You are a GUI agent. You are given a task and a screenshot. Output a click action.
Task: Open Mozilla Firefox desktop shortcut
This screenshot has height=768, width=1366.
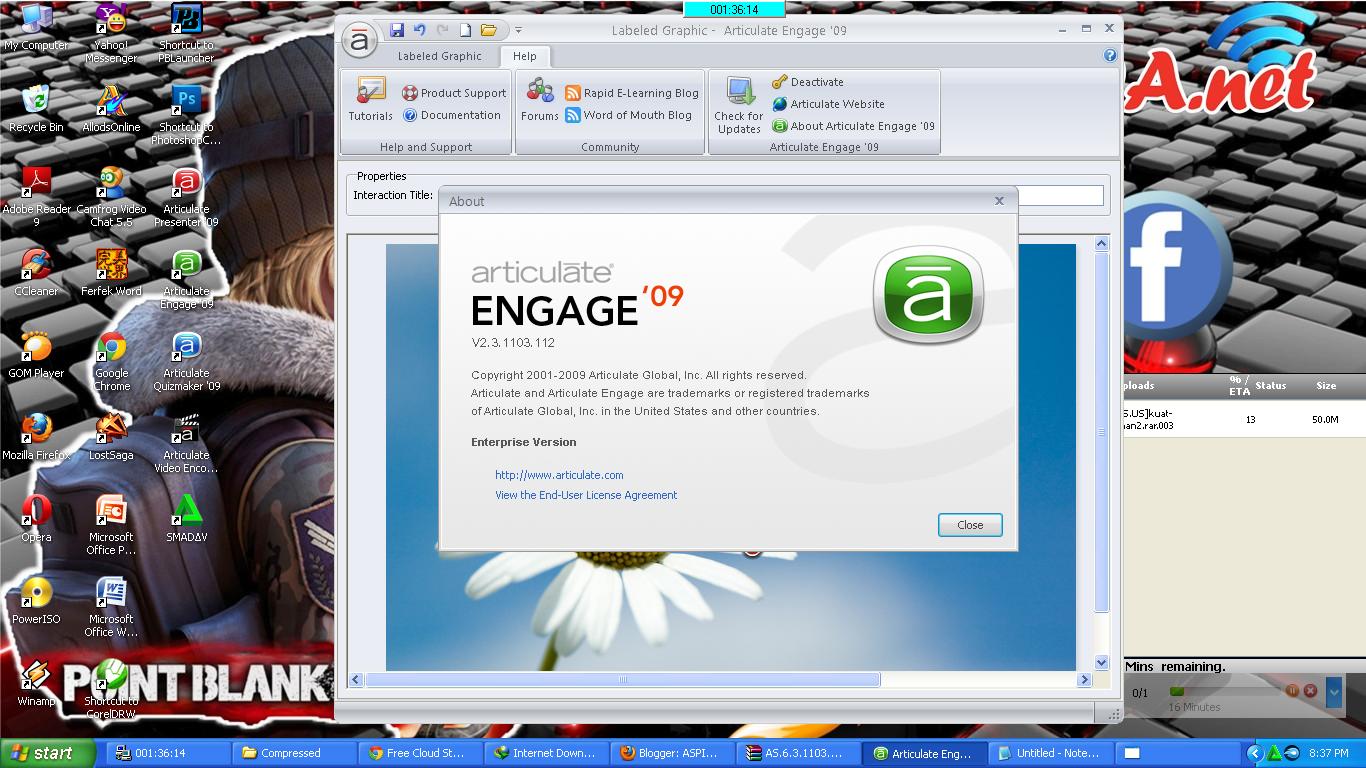pyautogui.click(x=36, y=436)
